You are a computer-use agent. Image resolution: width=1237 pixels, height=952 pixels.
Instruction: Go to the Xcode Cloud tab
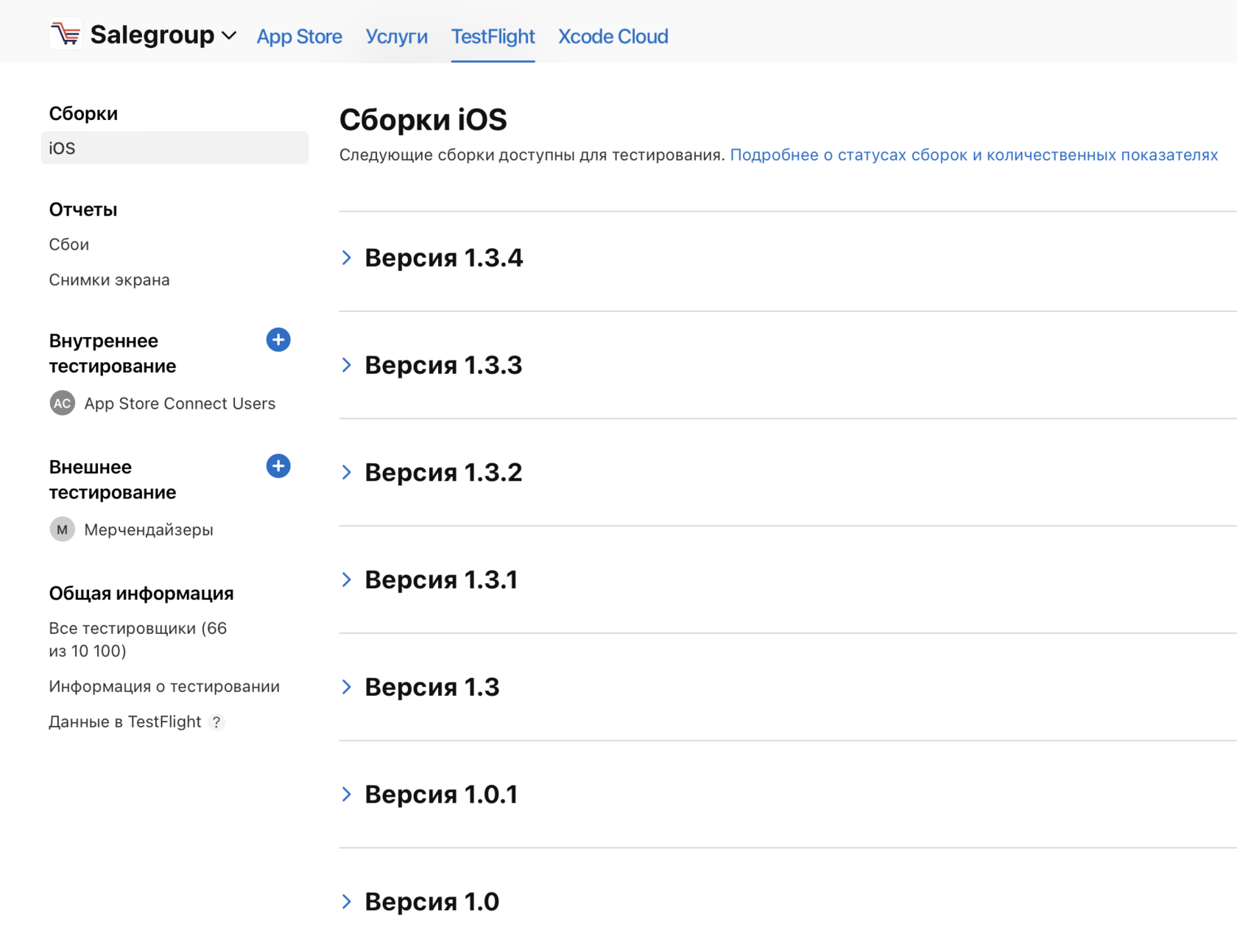613,36
